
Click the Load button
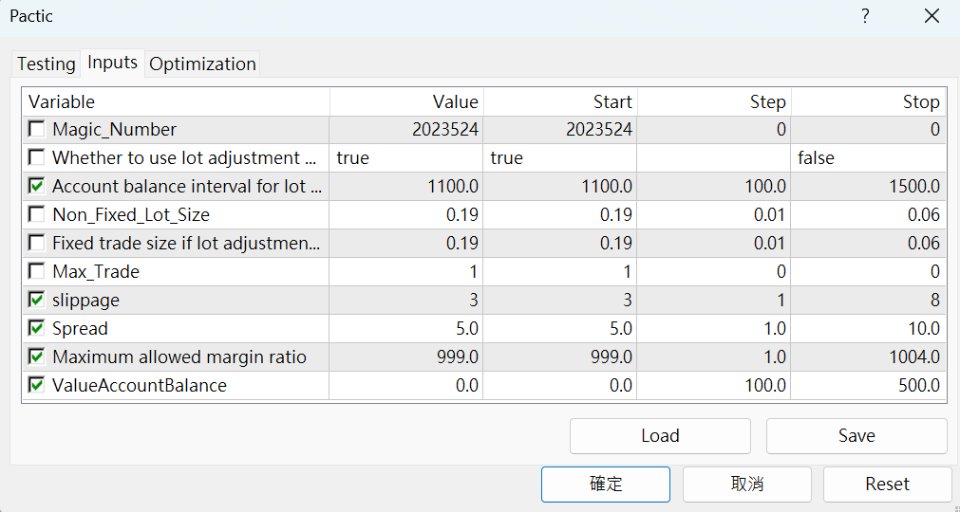click(660, 435)
